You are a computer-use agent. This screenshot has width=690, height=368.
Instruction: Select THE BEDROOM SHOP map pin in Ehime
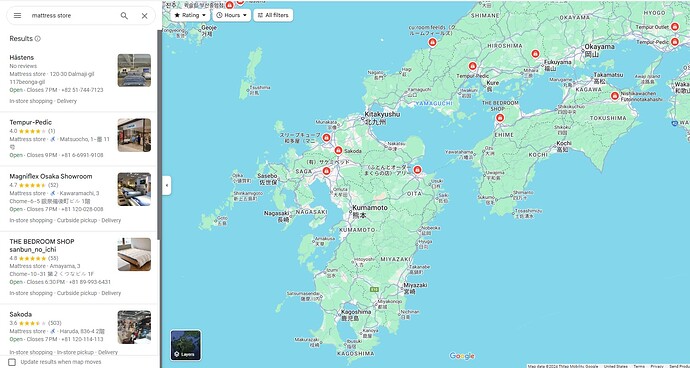click(x=499, y=118)
